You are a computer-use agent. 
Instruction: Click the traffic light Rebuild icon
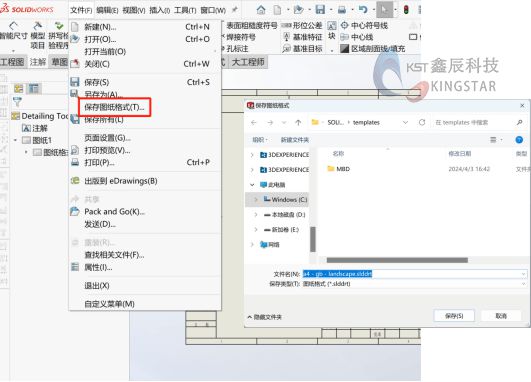[406, 10]
